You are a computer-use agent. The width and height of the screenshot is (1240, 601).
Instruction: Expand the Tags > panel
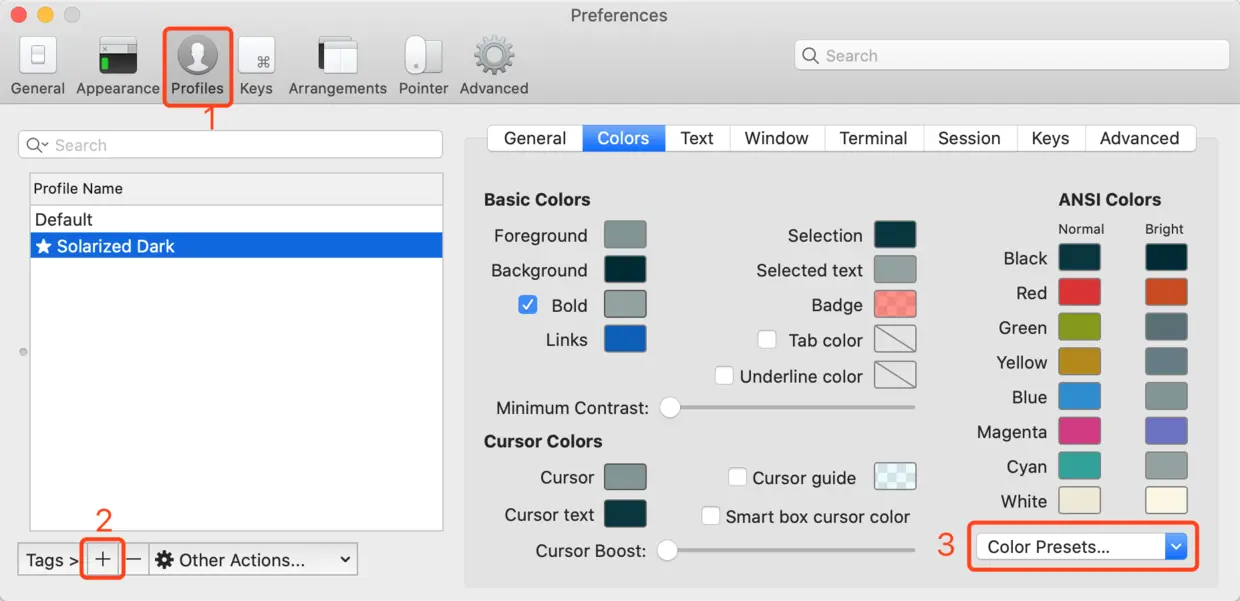pos(52,560)
